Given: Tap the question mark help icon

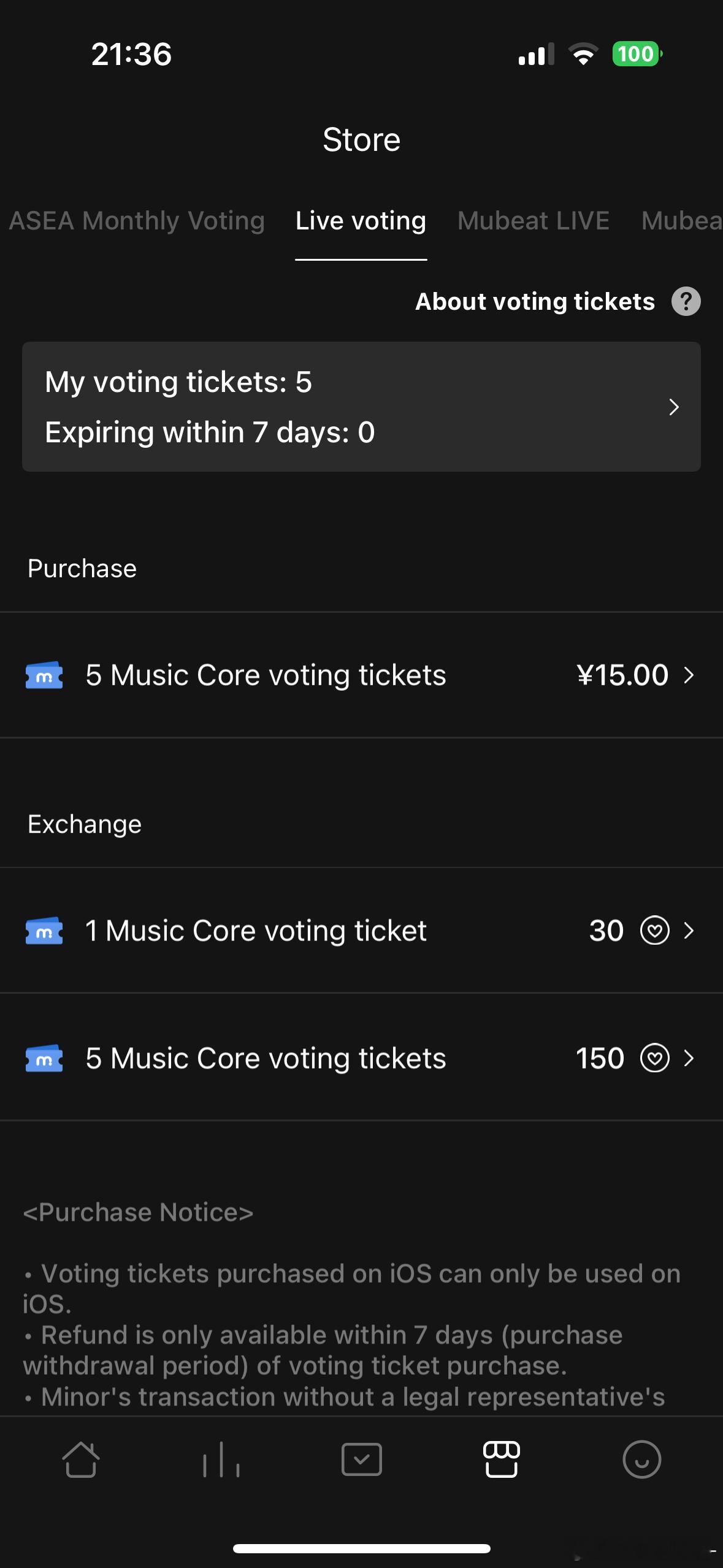Looking at the screenshot, I should pyautogui.click(x=686, y=302).
